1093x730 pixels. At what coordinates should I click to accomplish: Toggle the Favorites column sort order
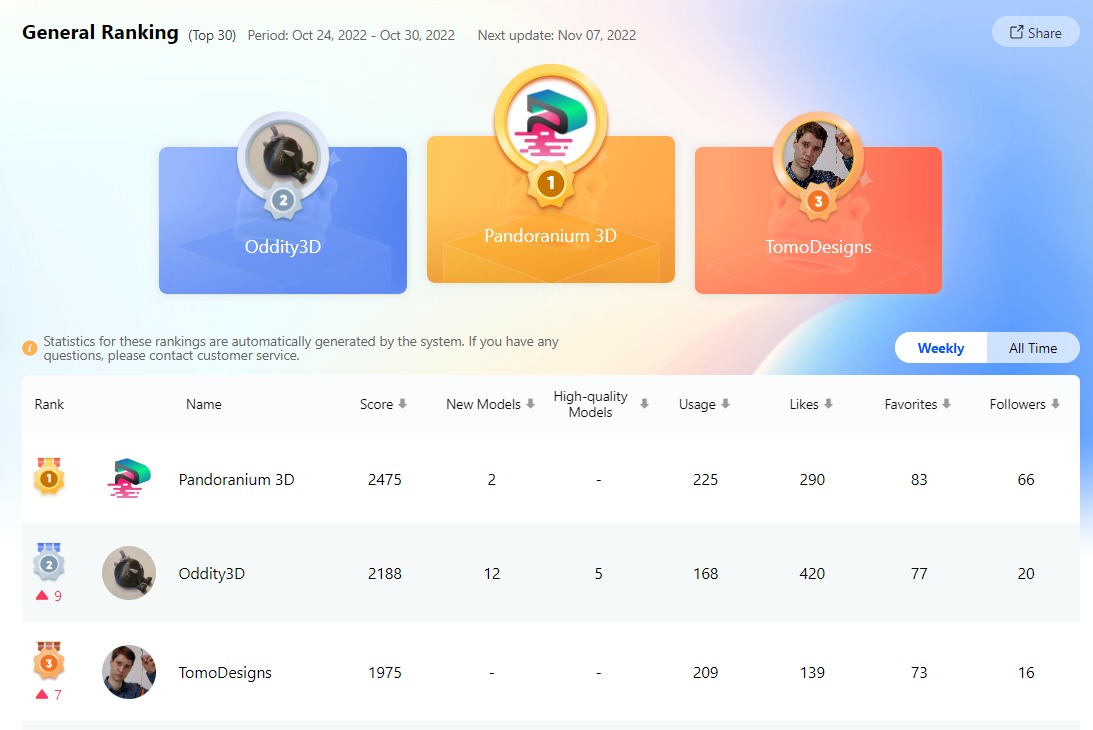[x=947, y=404]
